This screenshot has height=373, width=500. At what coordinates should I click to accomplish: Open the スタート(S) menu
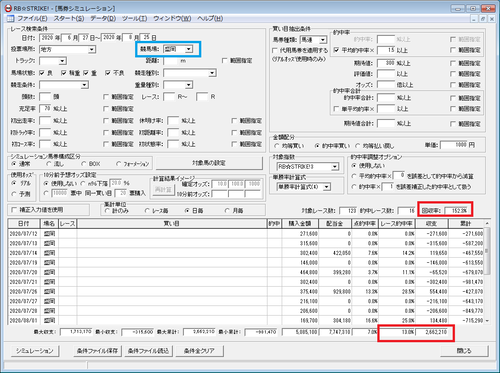tap(69, 19)
